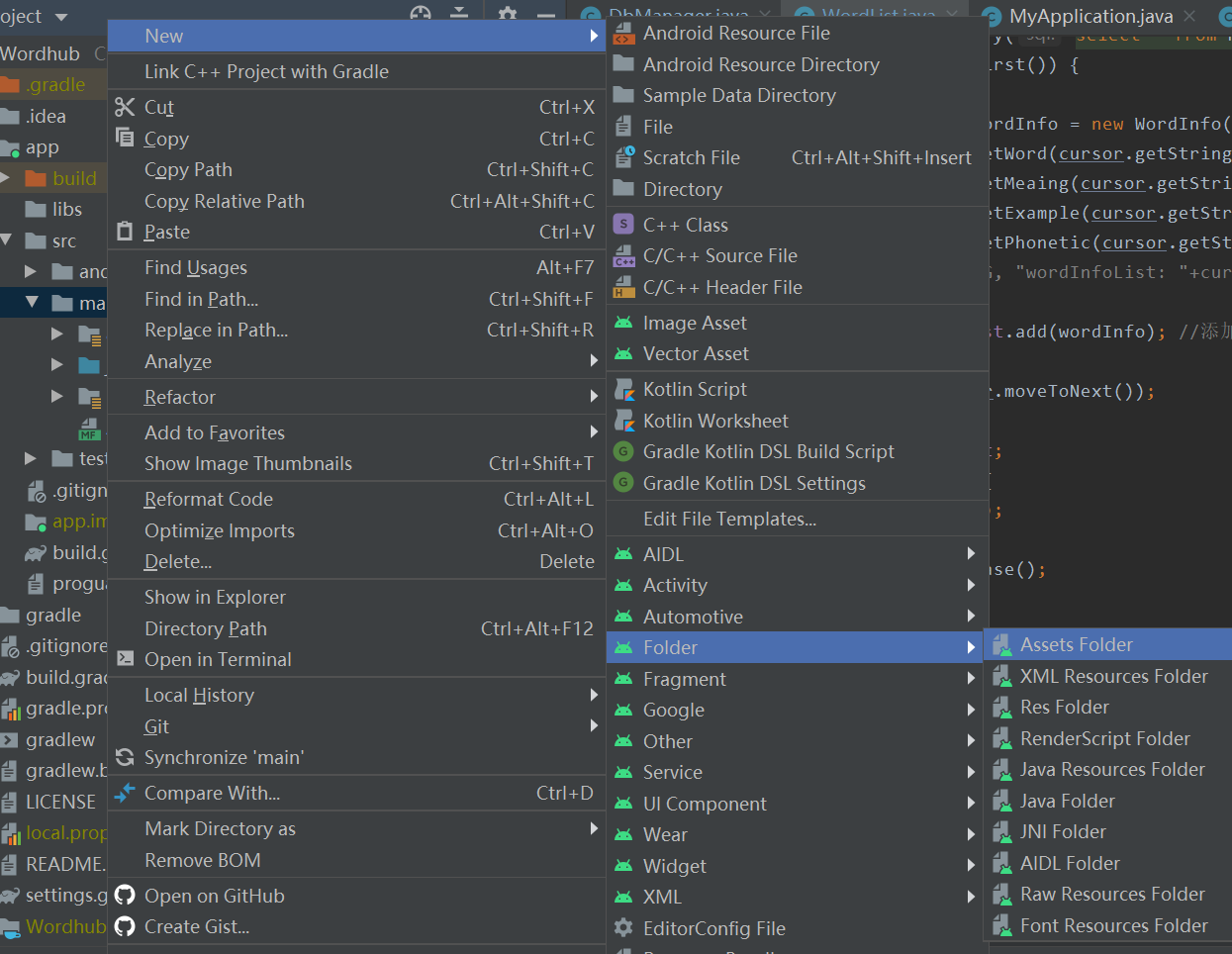
Task: Select Link C++ Project with Gradle
Action: tap(356, 71)
